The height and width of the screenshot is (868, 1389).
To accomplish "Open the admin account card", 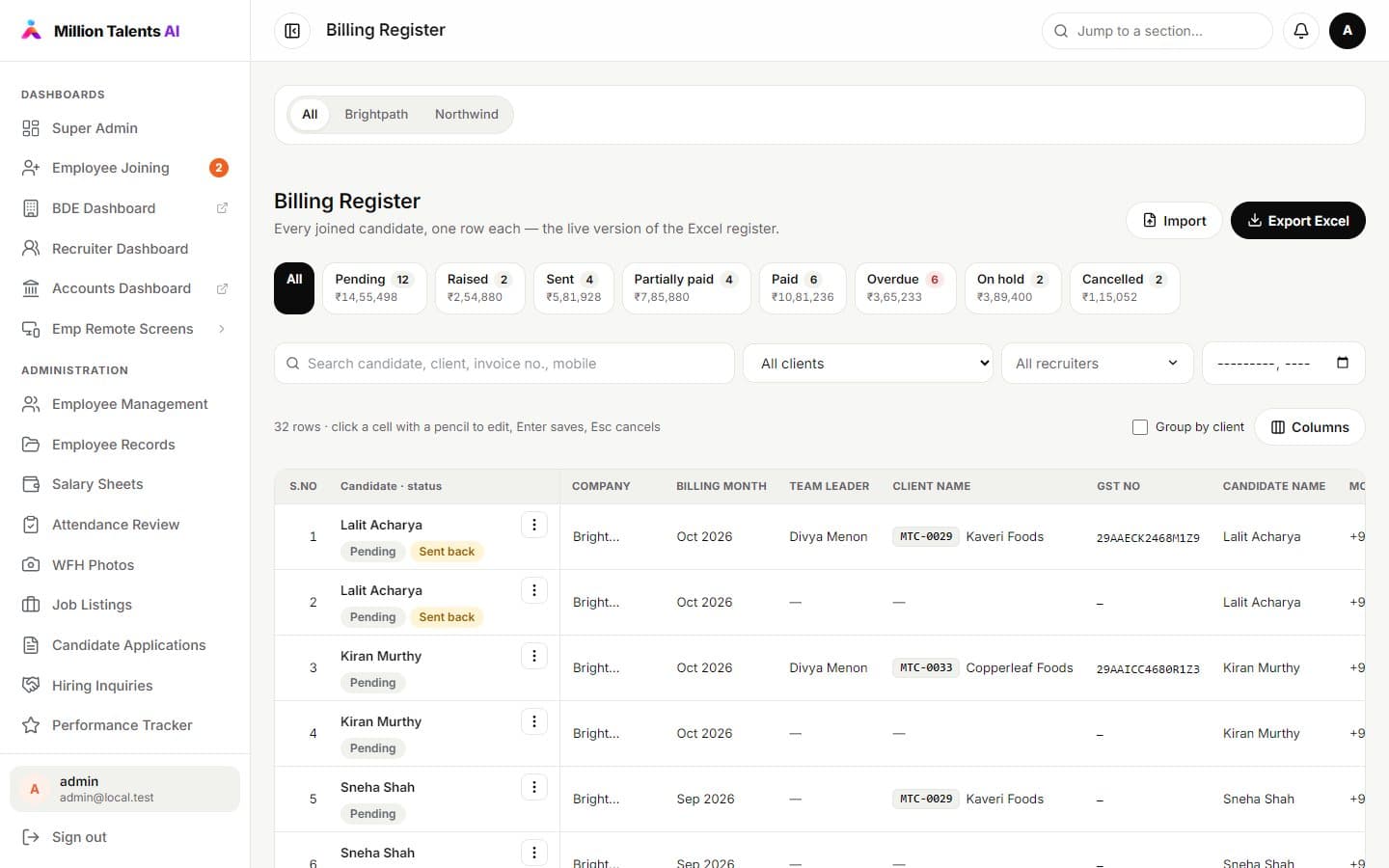I will pyautogui.click(x=124, y=789).
